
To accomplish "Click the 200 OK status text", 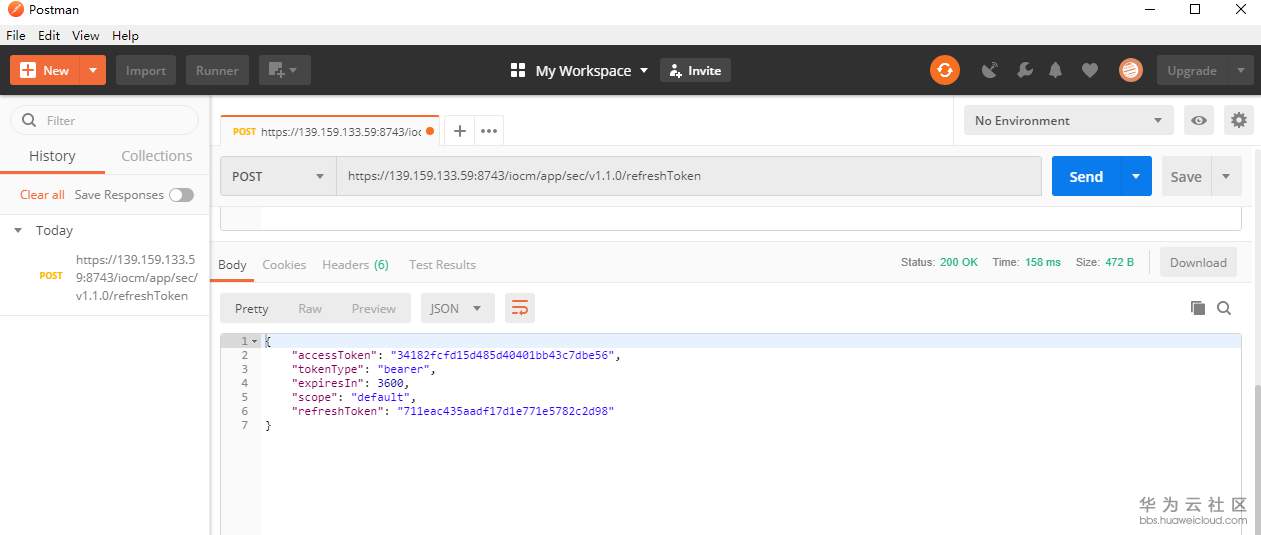I will point(958,262).
